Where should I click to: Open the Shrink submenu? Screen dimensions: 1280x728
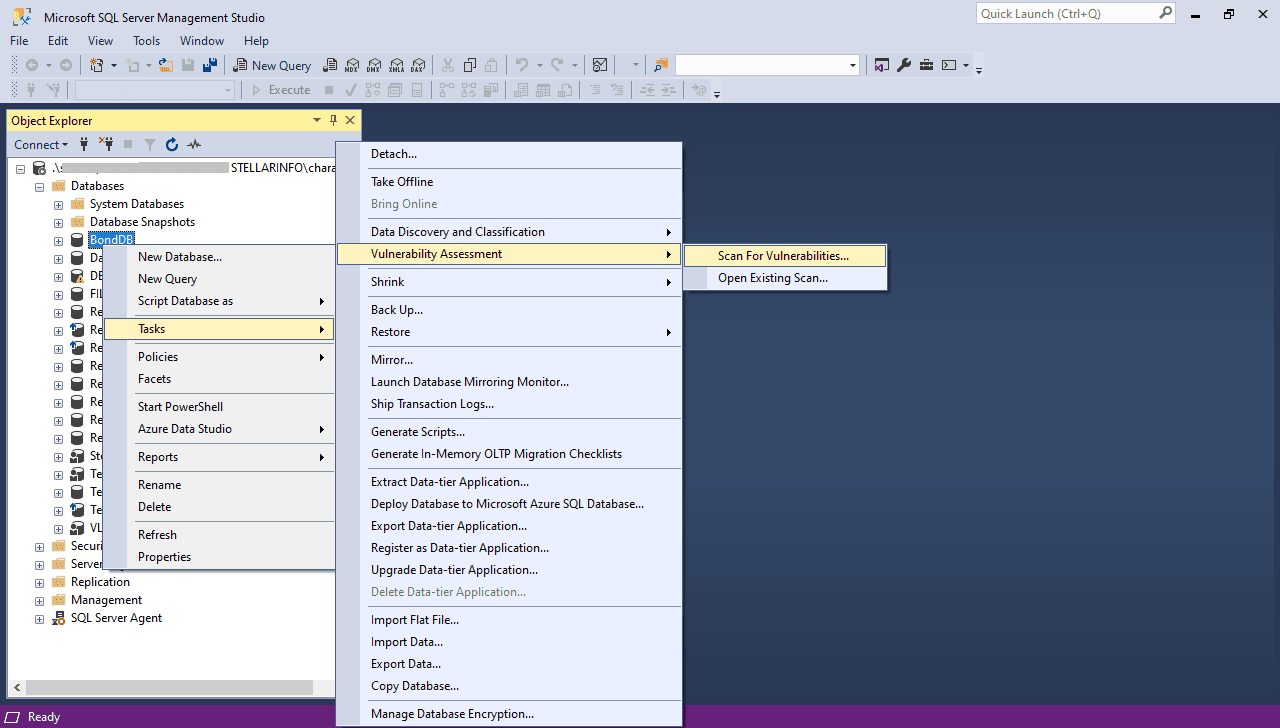click(509, 282)
